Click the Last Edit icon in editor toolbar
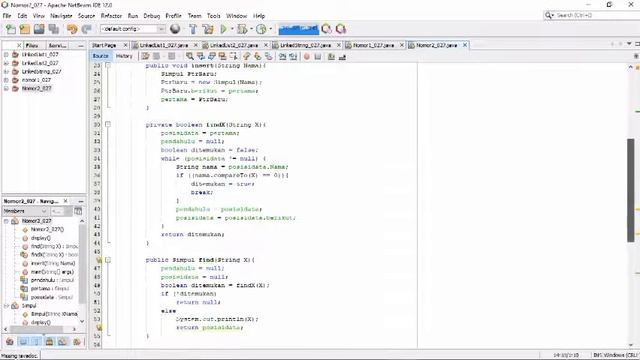 [145, 56]
